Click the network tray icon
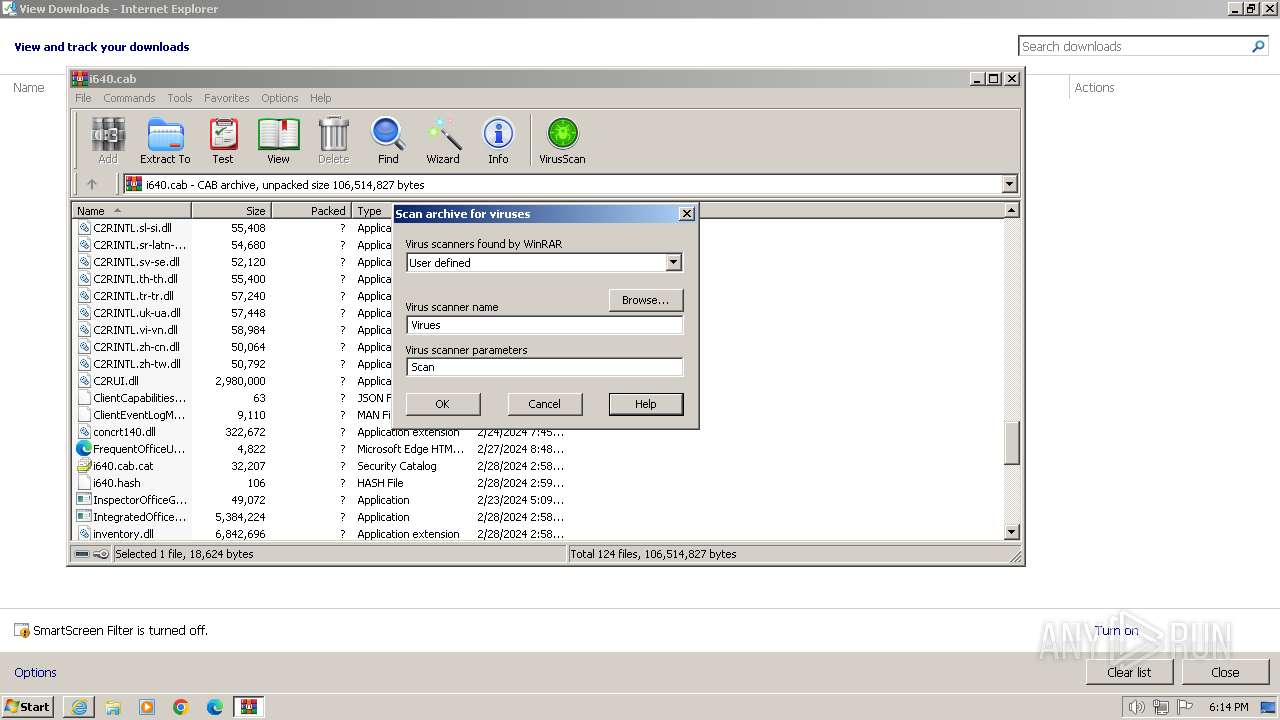Viewport: 1280px width, 720px height. pos(1161,707)
